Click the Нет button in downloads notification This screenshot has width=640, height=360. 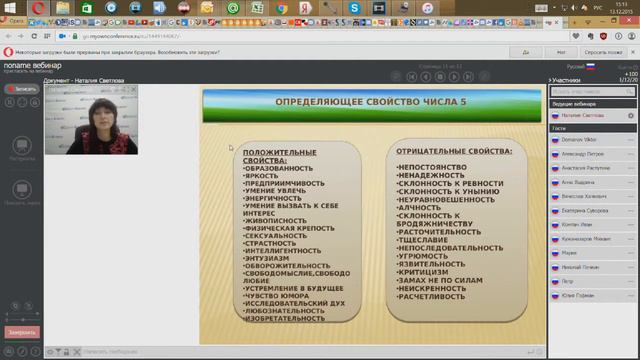click(x=561, y=52)
